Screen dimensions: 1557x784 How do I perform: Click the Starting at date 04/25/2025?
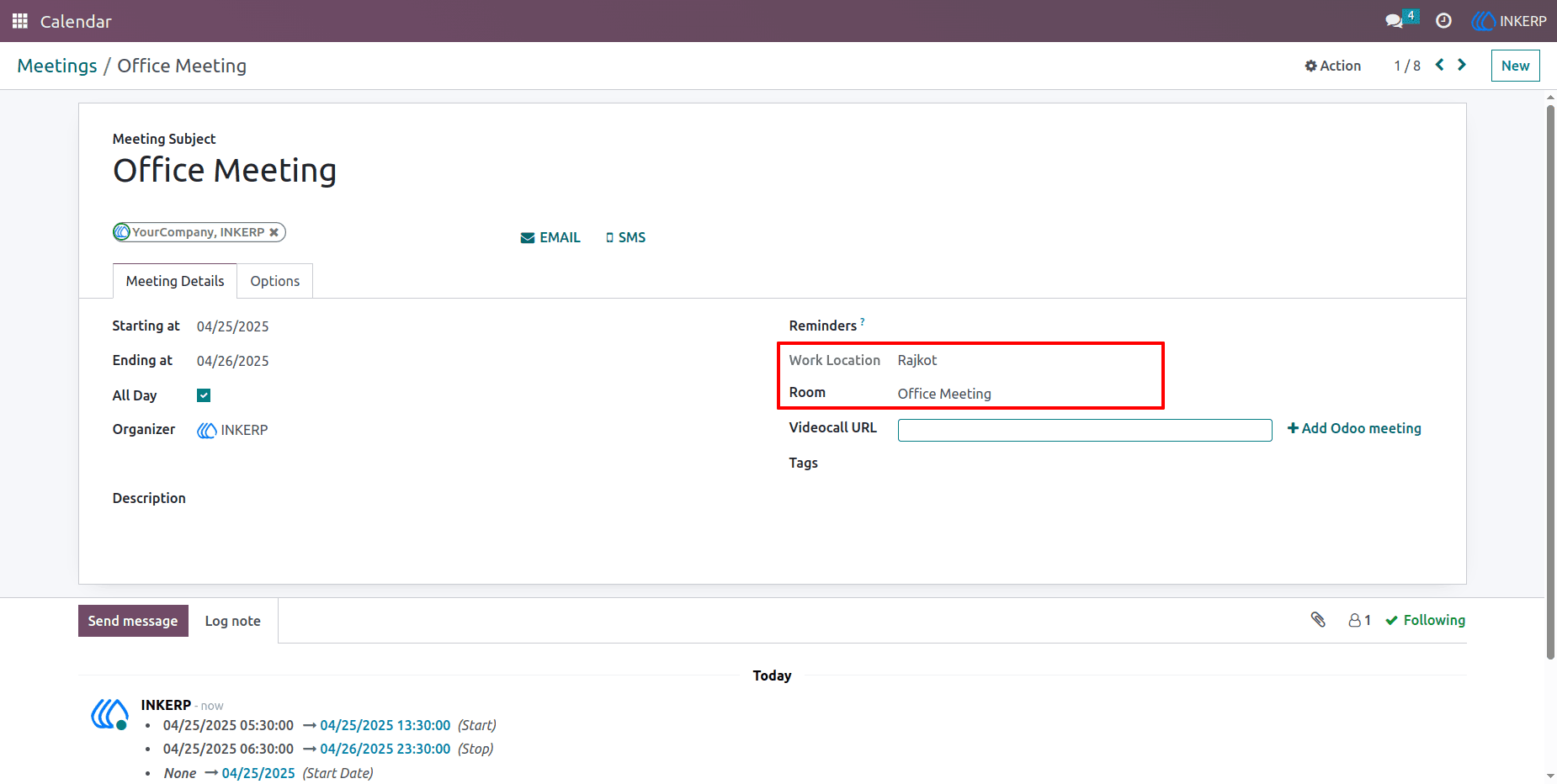pos(232,326)
